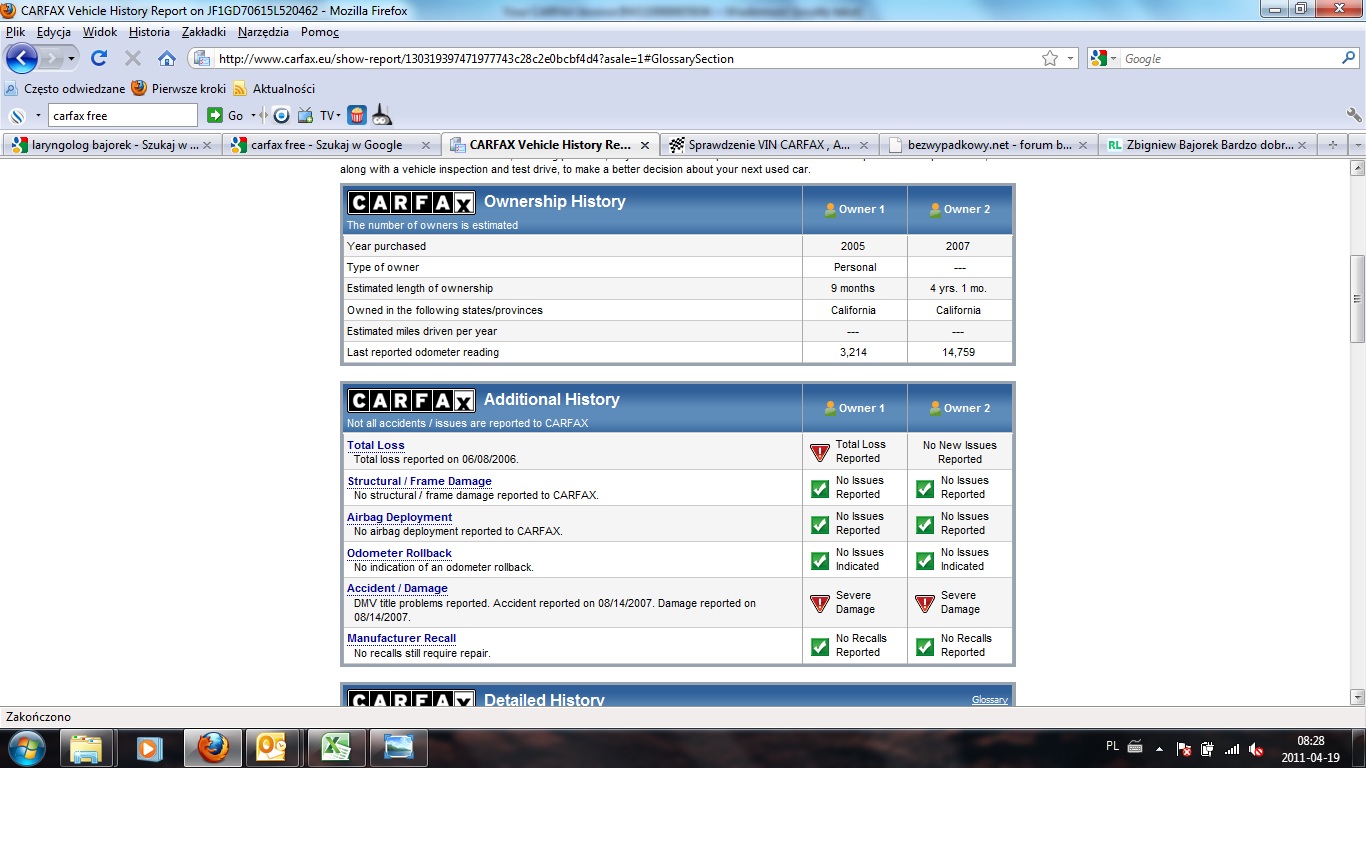Click the toolbar search field with carfax free
The width and height of the screenshot is (1366, 856).
(x=123, y=115)
